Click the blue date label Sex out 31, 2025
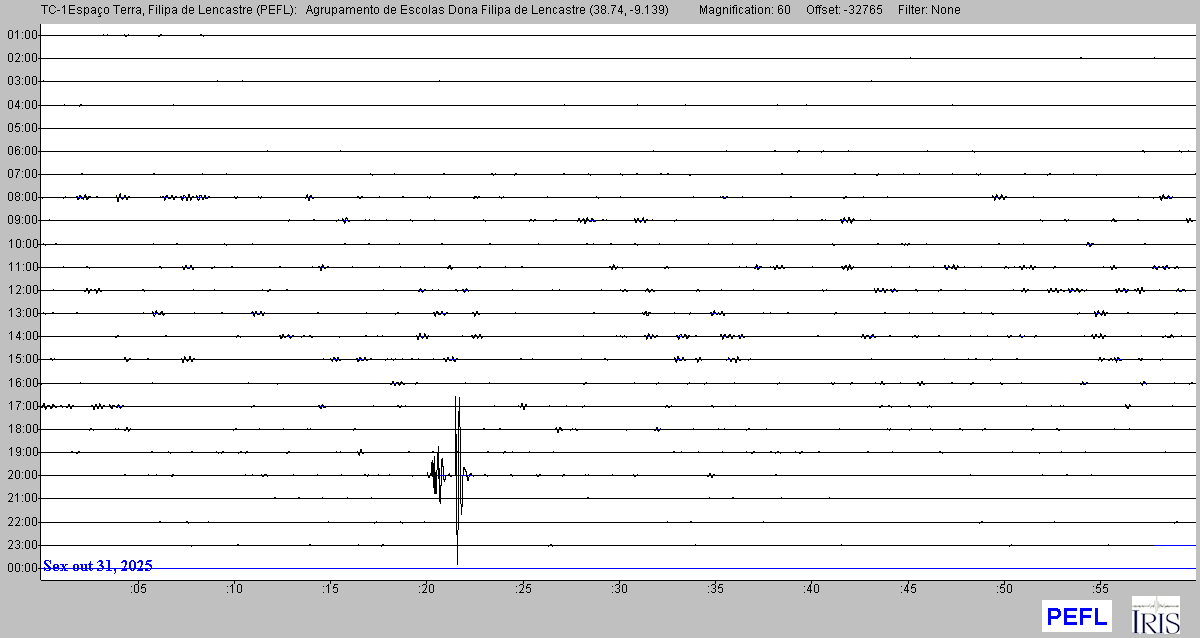Image resolution: width=1200 pixels, height=638 pixels. coord(98,566)
